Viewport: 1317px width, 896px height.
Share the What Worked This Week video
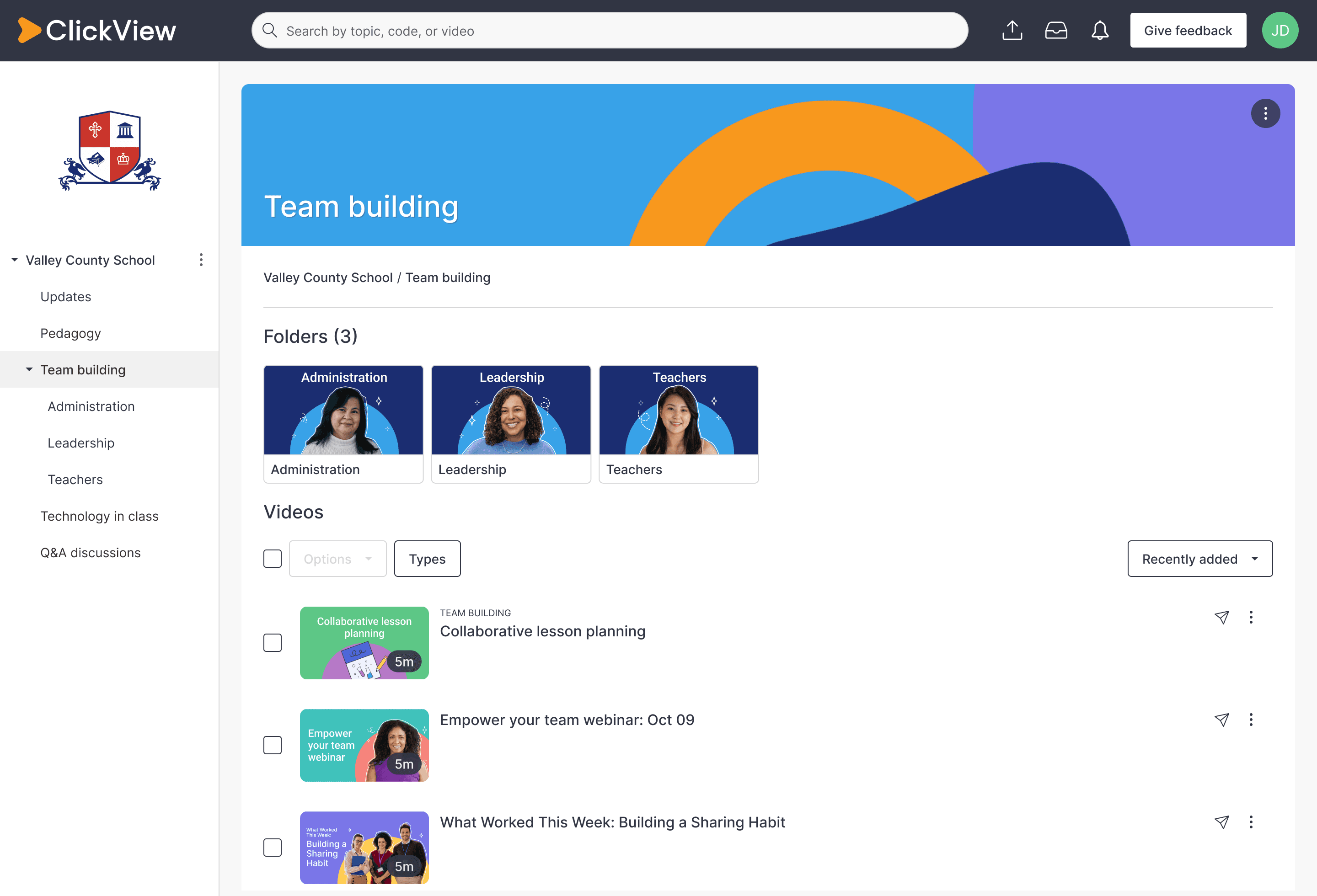tap(1222, 822)
